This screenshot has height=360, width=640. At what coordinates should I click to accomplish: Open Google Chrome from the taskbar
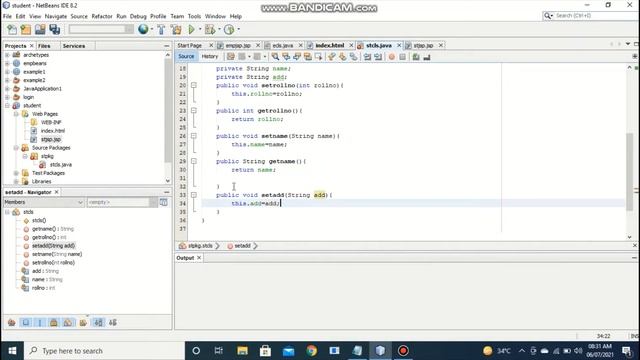coord(311,351)
